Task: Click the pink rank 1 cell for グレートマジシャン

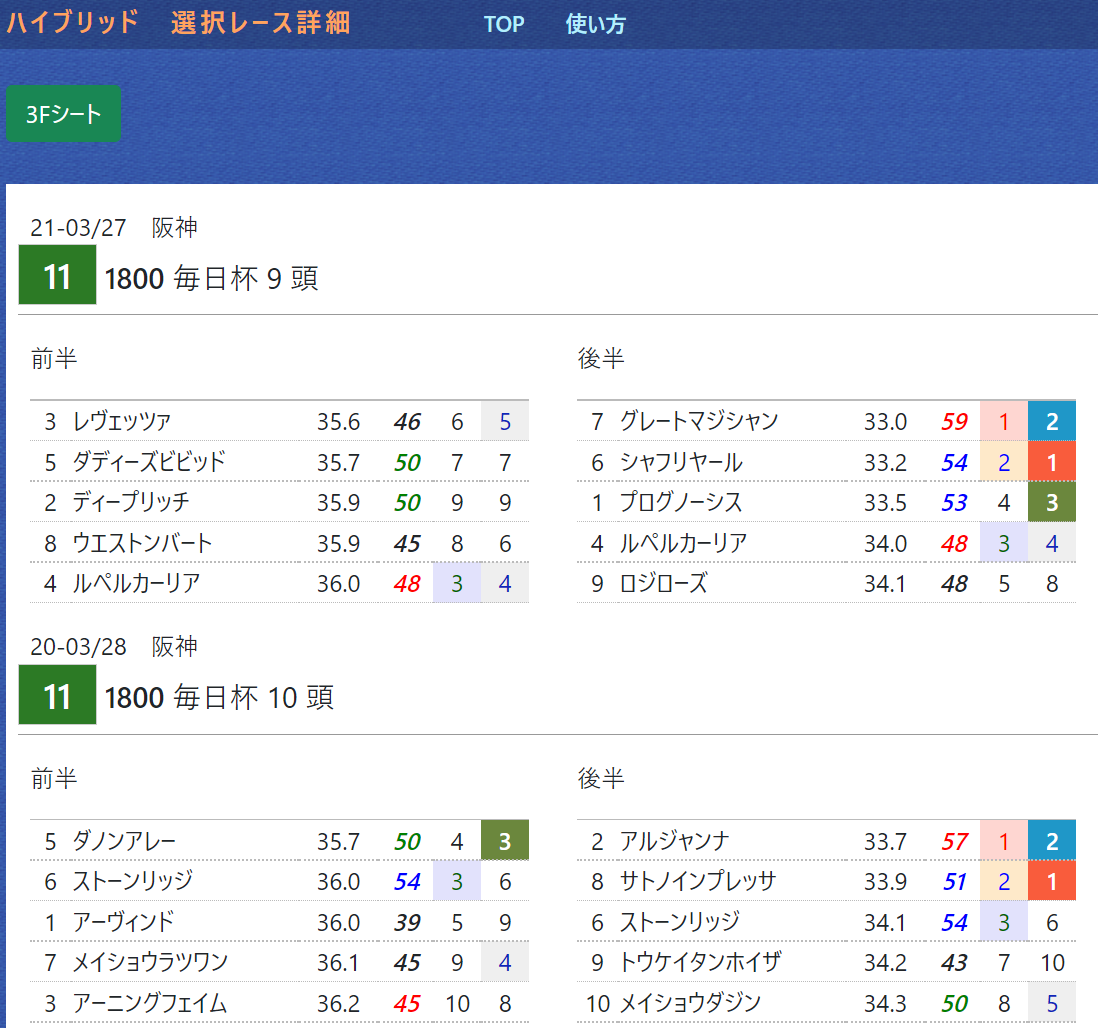Action: (x=1003, y=422)
